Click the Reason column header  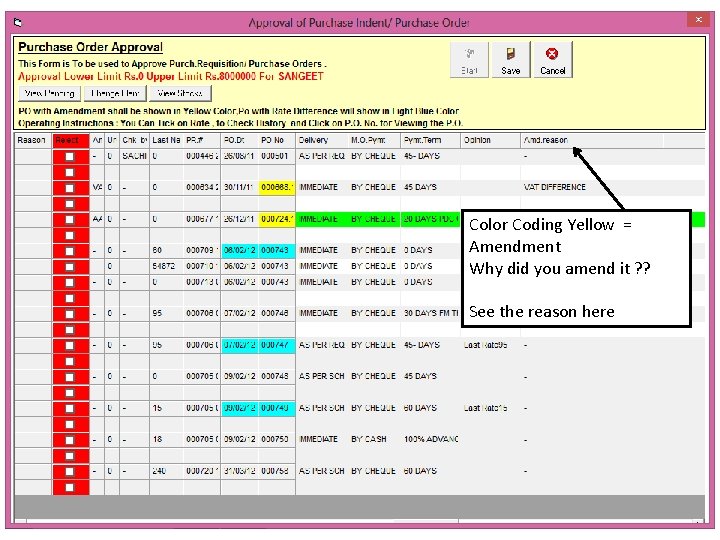pos(33,140)
